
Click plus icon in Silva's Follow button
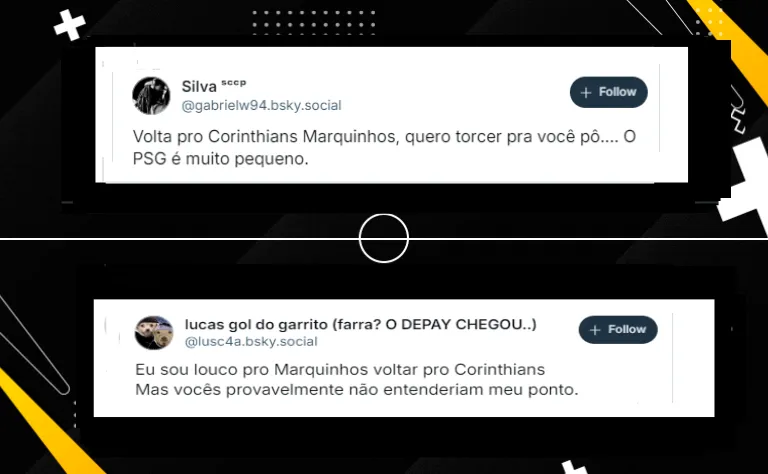tap(586, 93)
